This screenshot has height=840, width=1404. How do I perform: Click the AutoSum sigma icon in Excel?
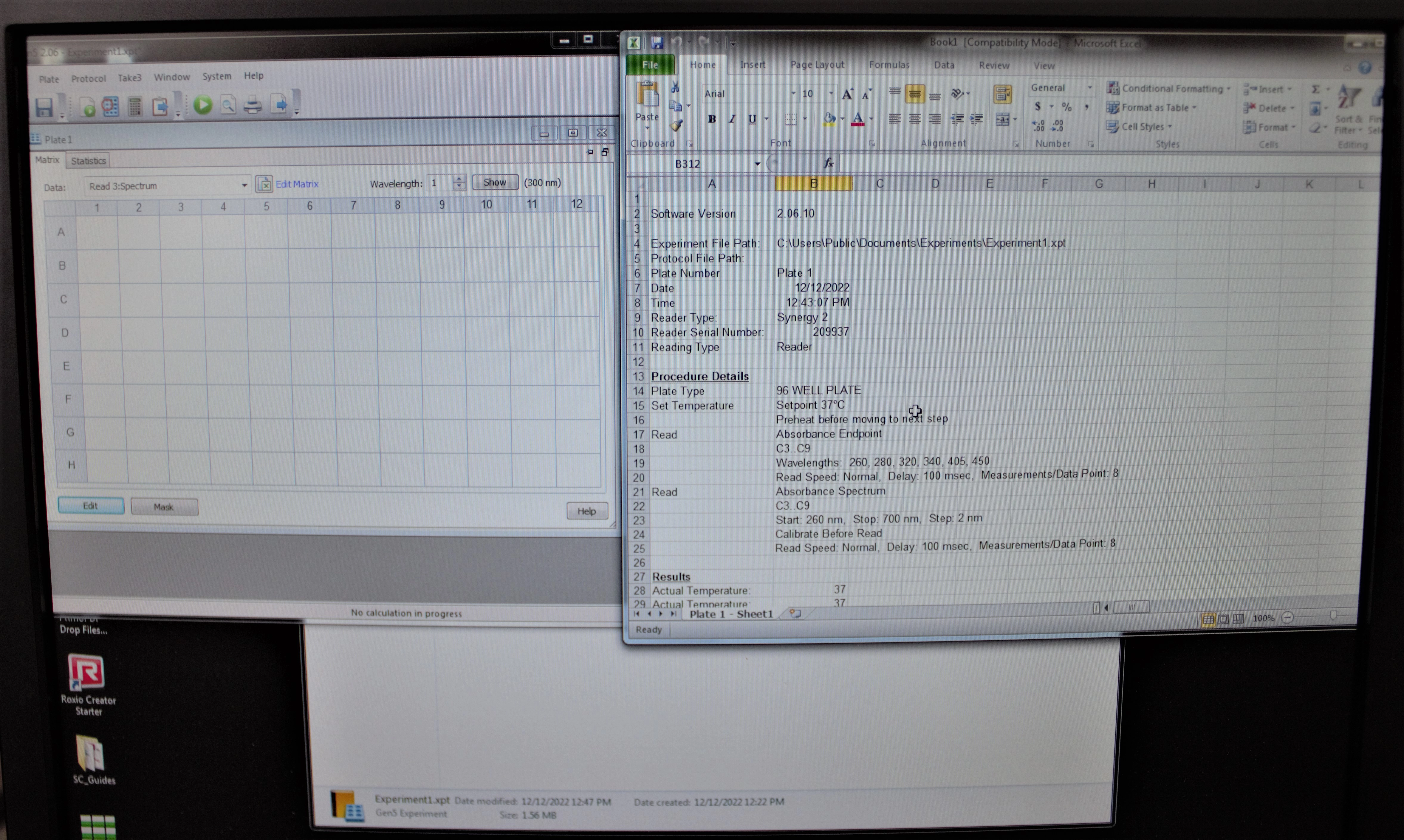click(x=1316, y=89)
